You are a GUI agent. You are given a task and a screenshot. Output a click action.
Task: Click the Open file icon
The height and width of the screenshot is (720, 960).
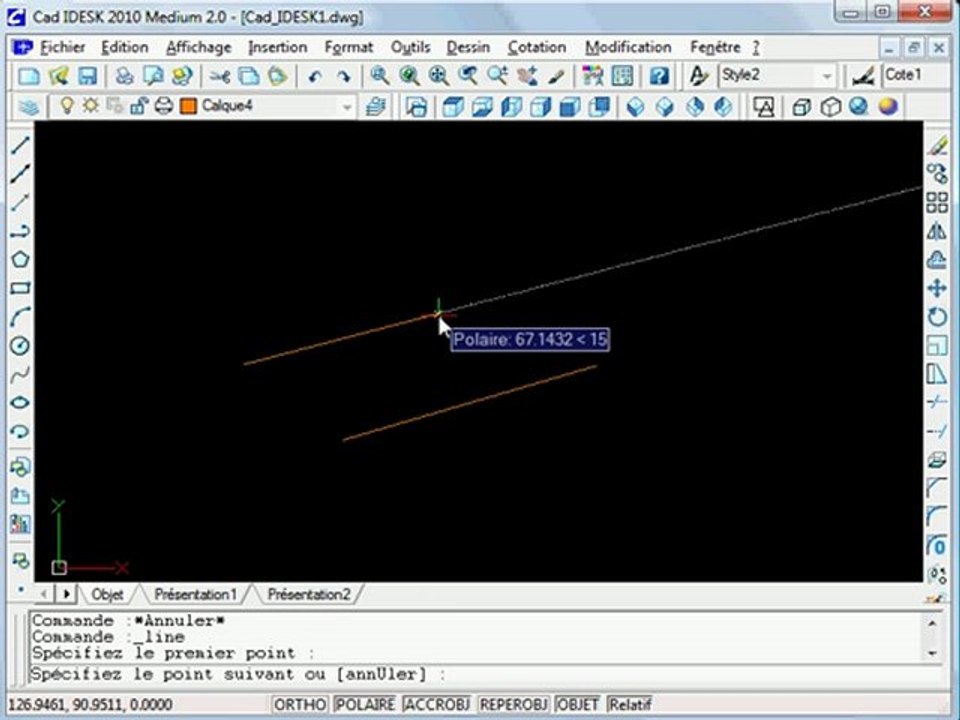coord(59,76)
